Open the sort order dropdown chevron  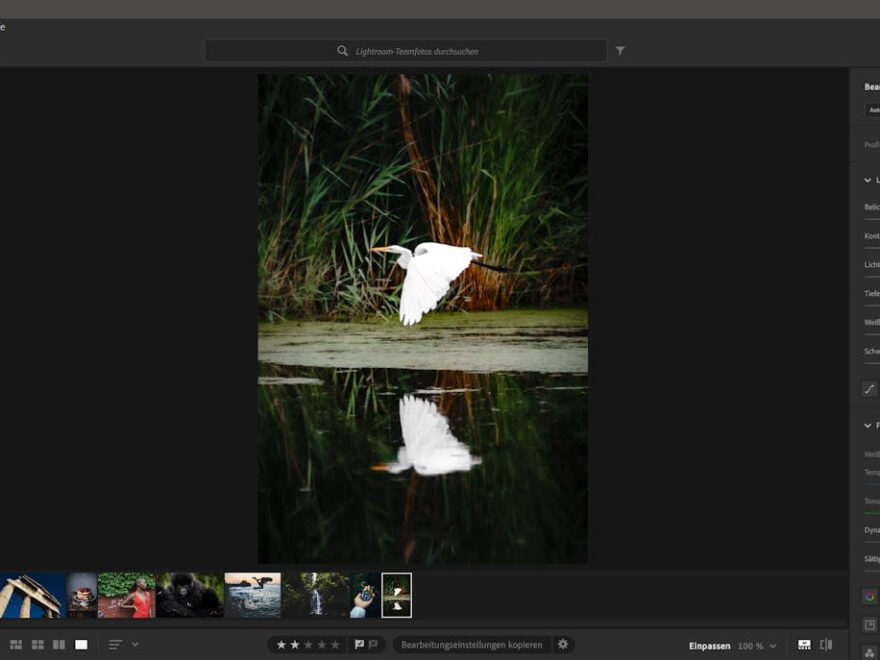click(135, 644)
